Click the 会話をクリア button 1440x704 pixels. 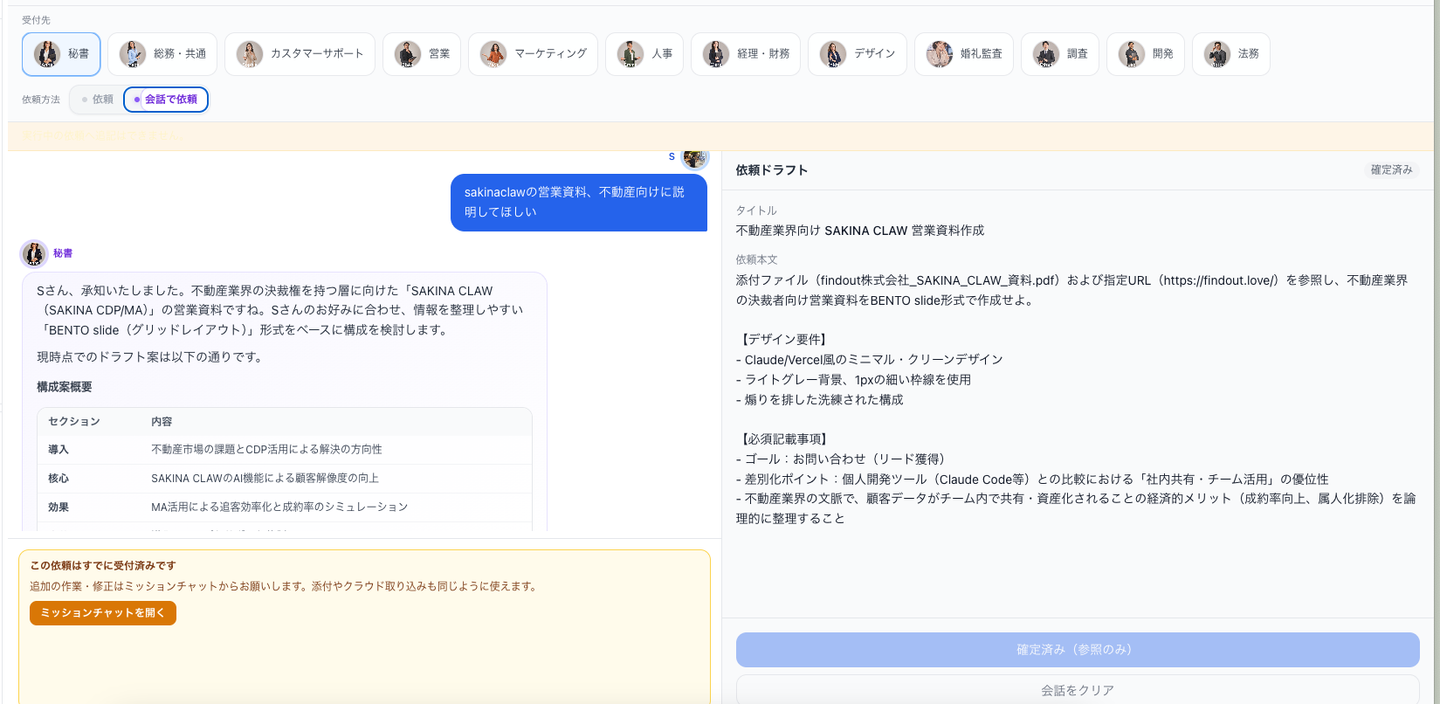(1077, 690)
